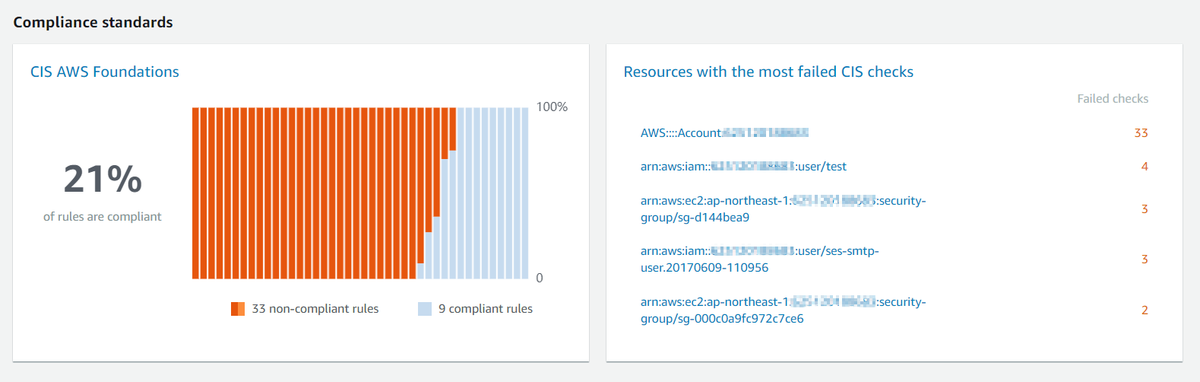
Task: Click the '9 compliant rules' legend label
Action: pyautogui.click(x=485, y=309)
